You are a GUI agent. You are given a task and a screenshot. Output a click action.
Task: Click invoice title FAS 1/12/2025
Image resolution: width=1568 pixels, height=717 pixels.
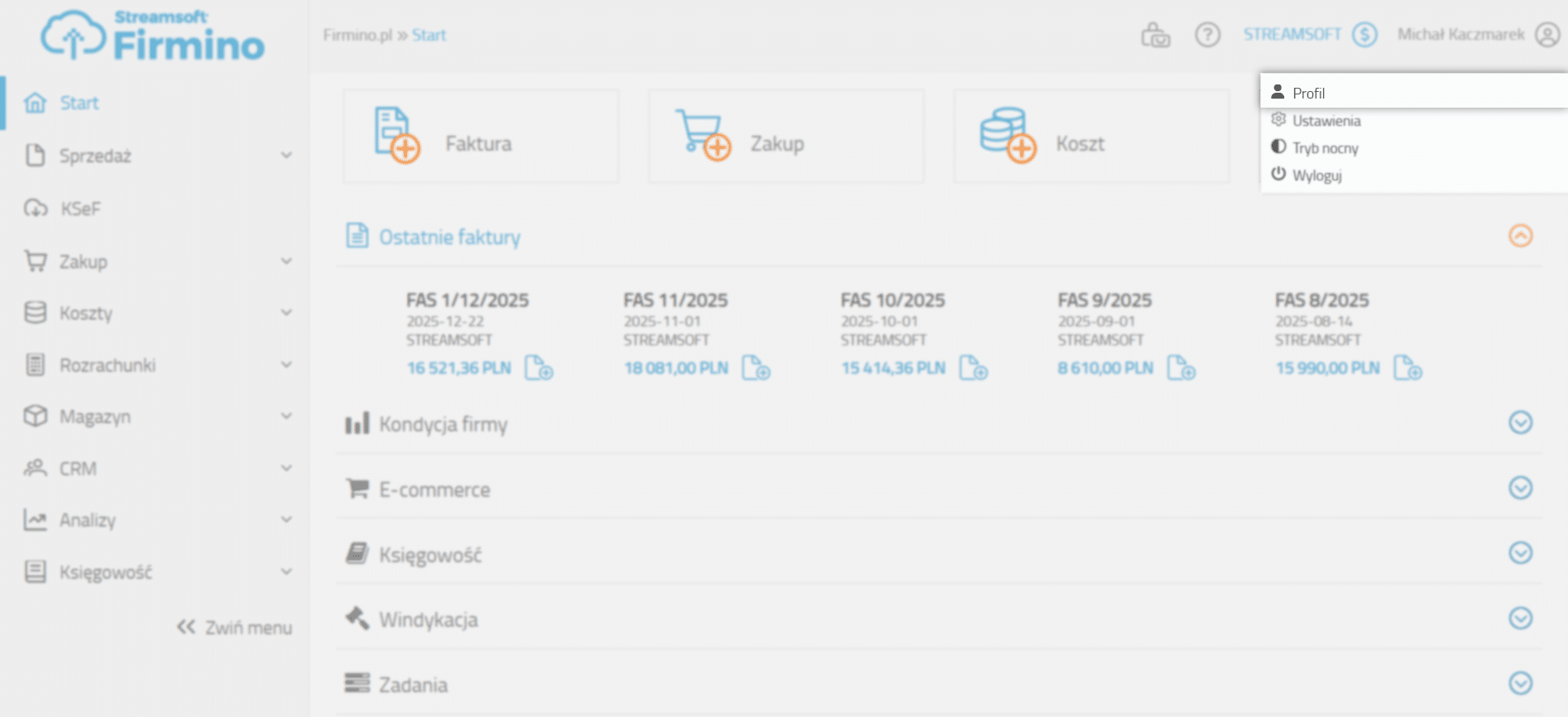point(467,301)
